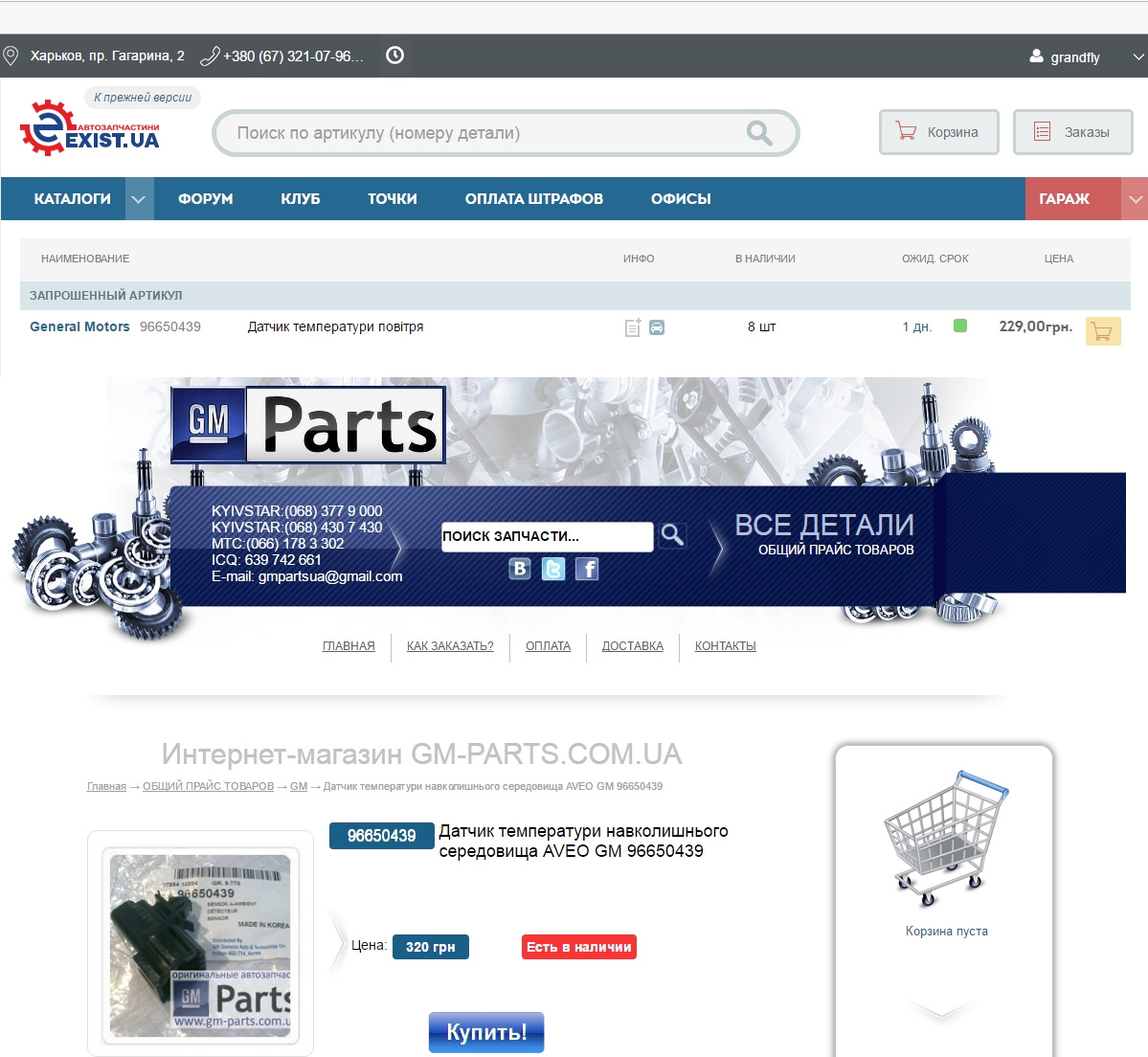The height and width of the screenshot is (1057, 1148).
Task: Click article number 96650439 in results row
Action: (x=169, y=326)
